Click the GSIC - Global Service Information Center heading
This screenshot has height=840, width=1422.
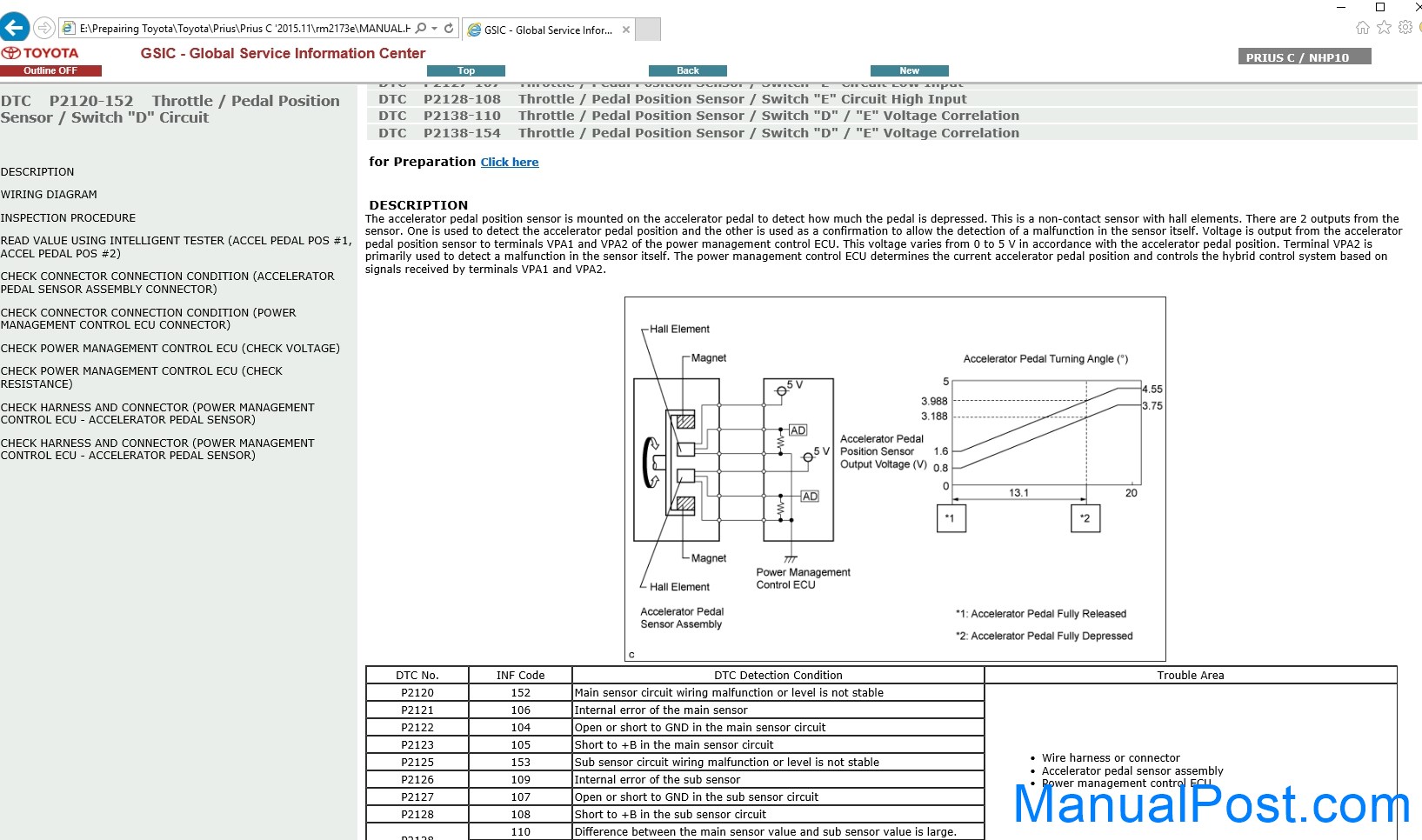coord(283,53)
